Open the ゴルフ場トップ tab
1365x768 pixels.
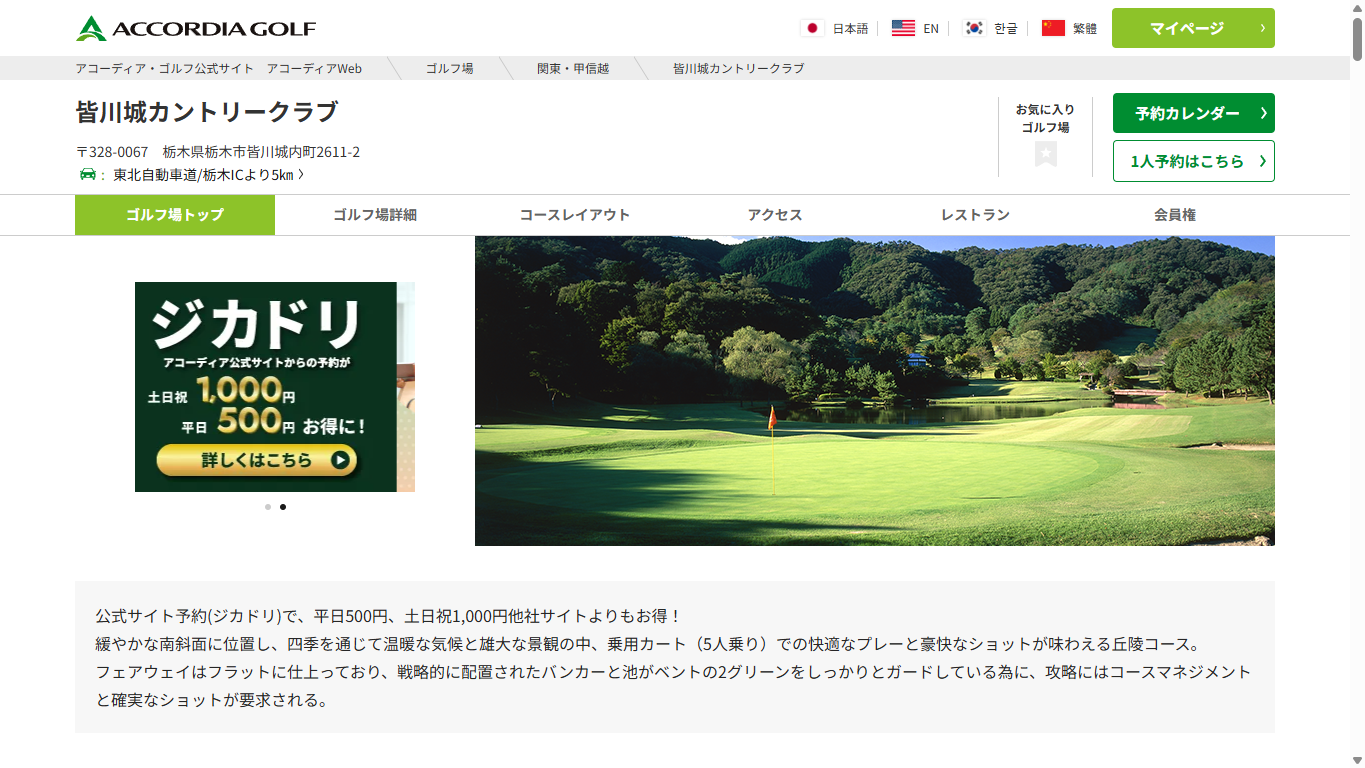click(x=175, y=215)
